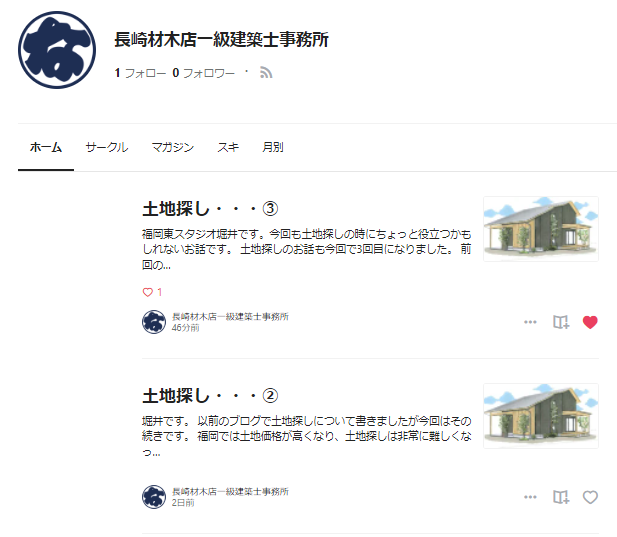Switch to the サークル tab
Viewport: 617px width, 537px height.
[107, 147]
